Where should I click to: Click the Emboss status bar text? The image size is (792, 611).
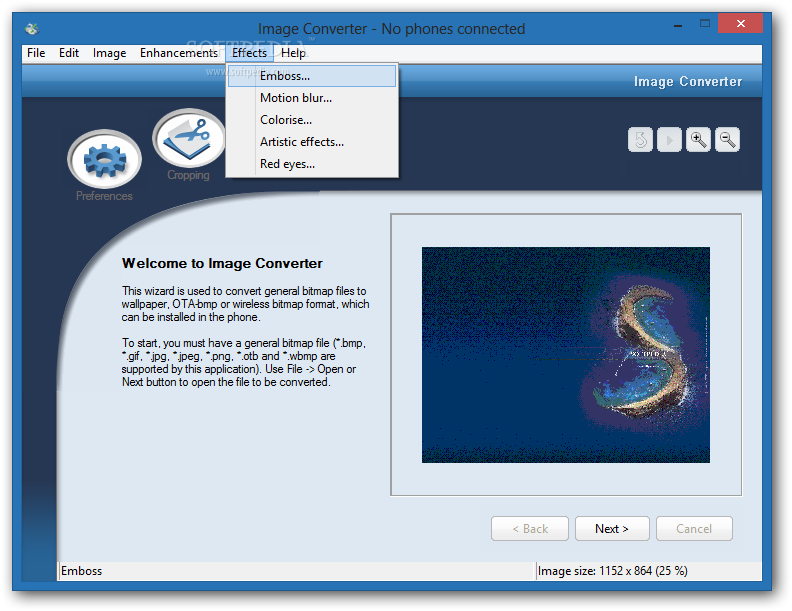(x=81, y=571)
